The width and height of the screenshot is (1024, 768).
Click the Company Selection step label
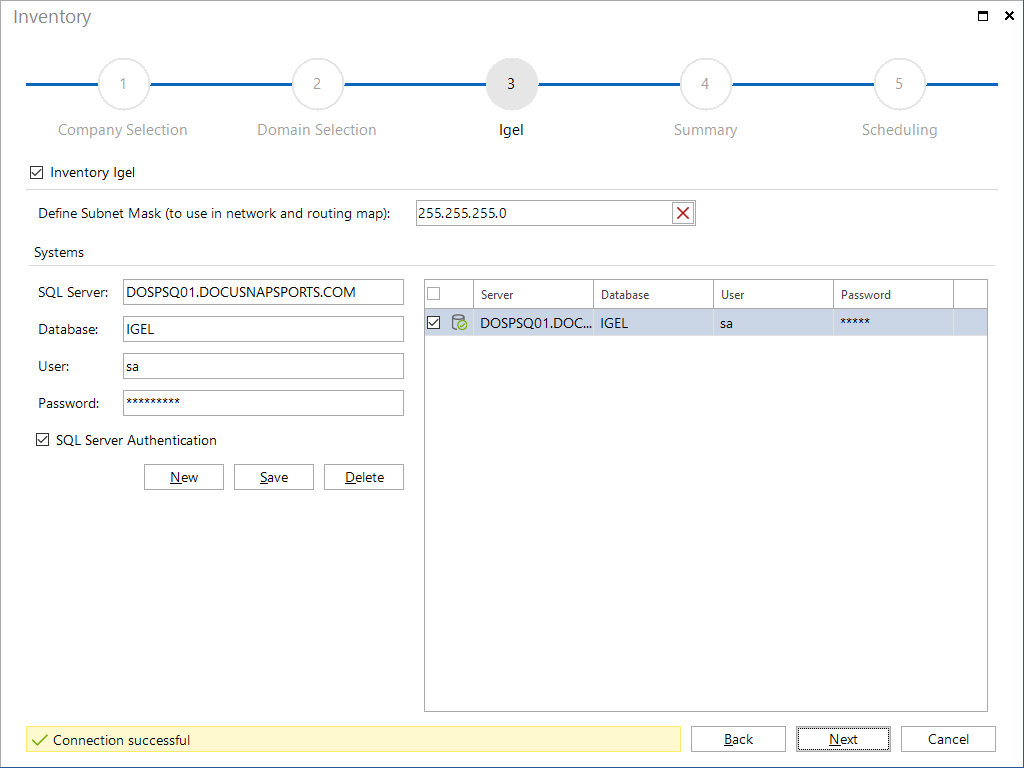pyautogui.click(x=123, y=130)
